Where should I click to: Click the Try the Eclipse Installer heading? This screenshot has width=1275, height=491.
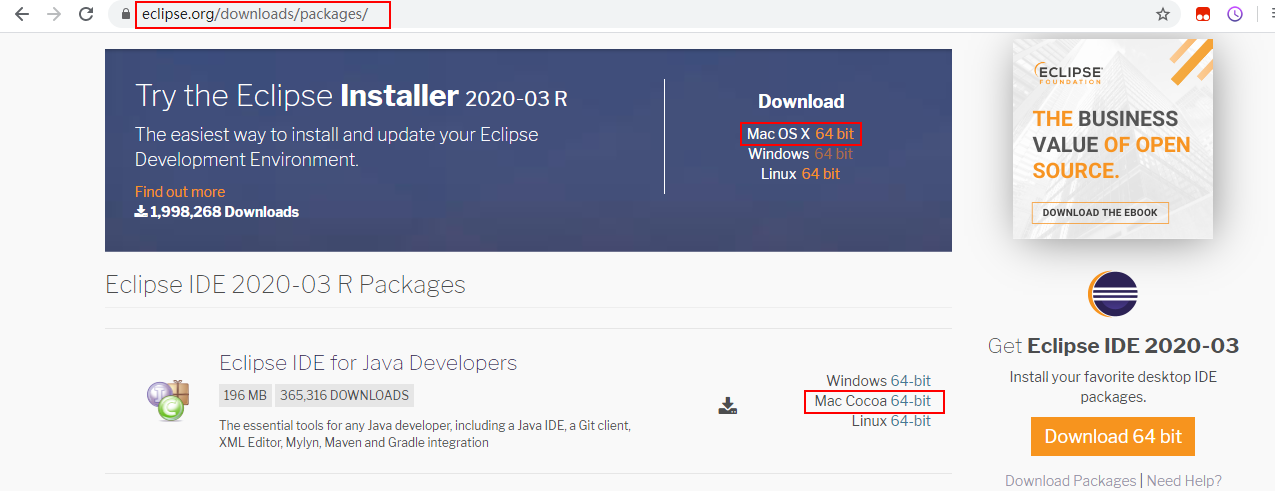pos(351,96)
